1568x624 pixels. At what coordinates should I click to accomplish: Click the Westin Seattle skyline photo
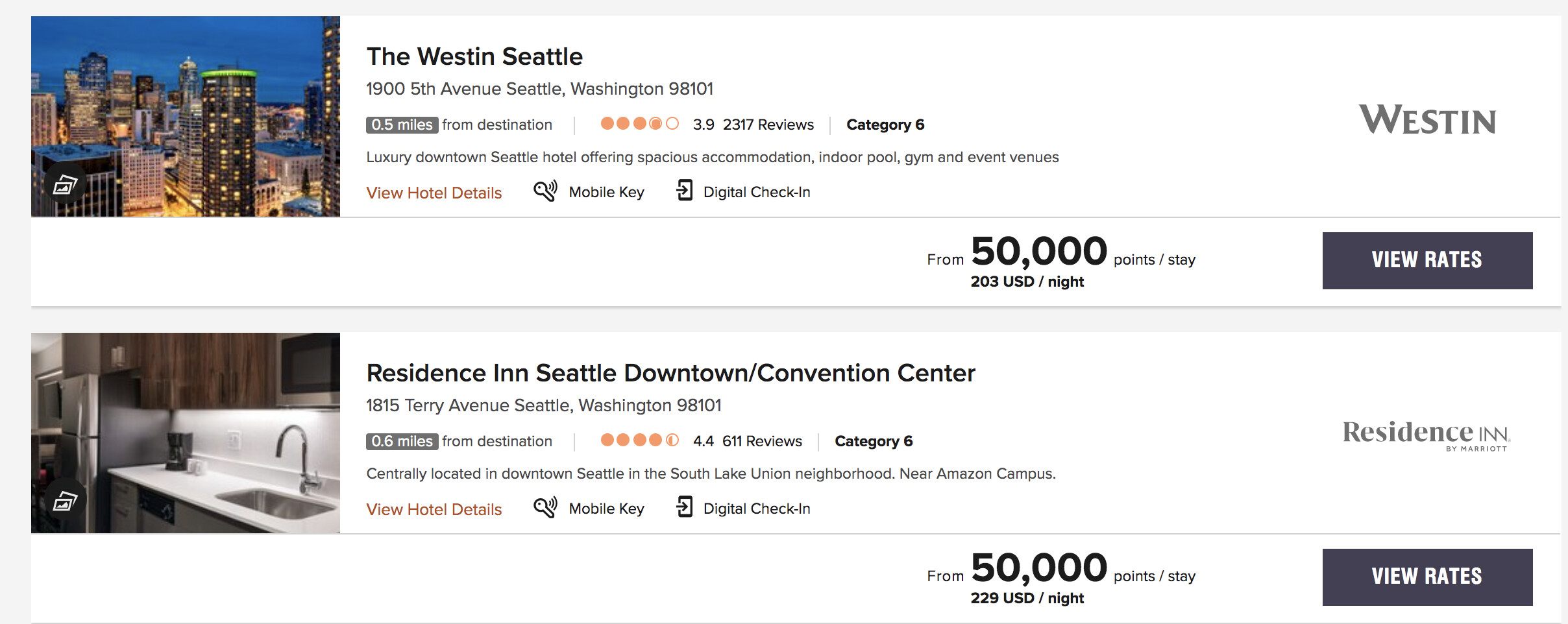click(x=186, y=97)
